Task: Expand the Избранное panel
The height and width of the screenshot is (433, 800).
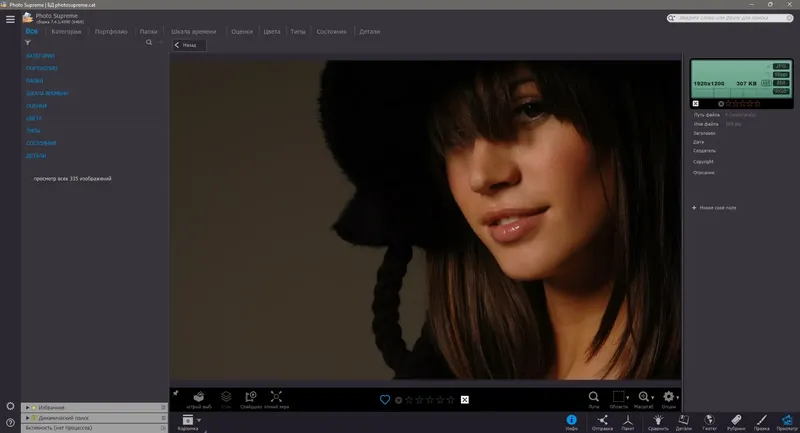Action: click(28, 407)
